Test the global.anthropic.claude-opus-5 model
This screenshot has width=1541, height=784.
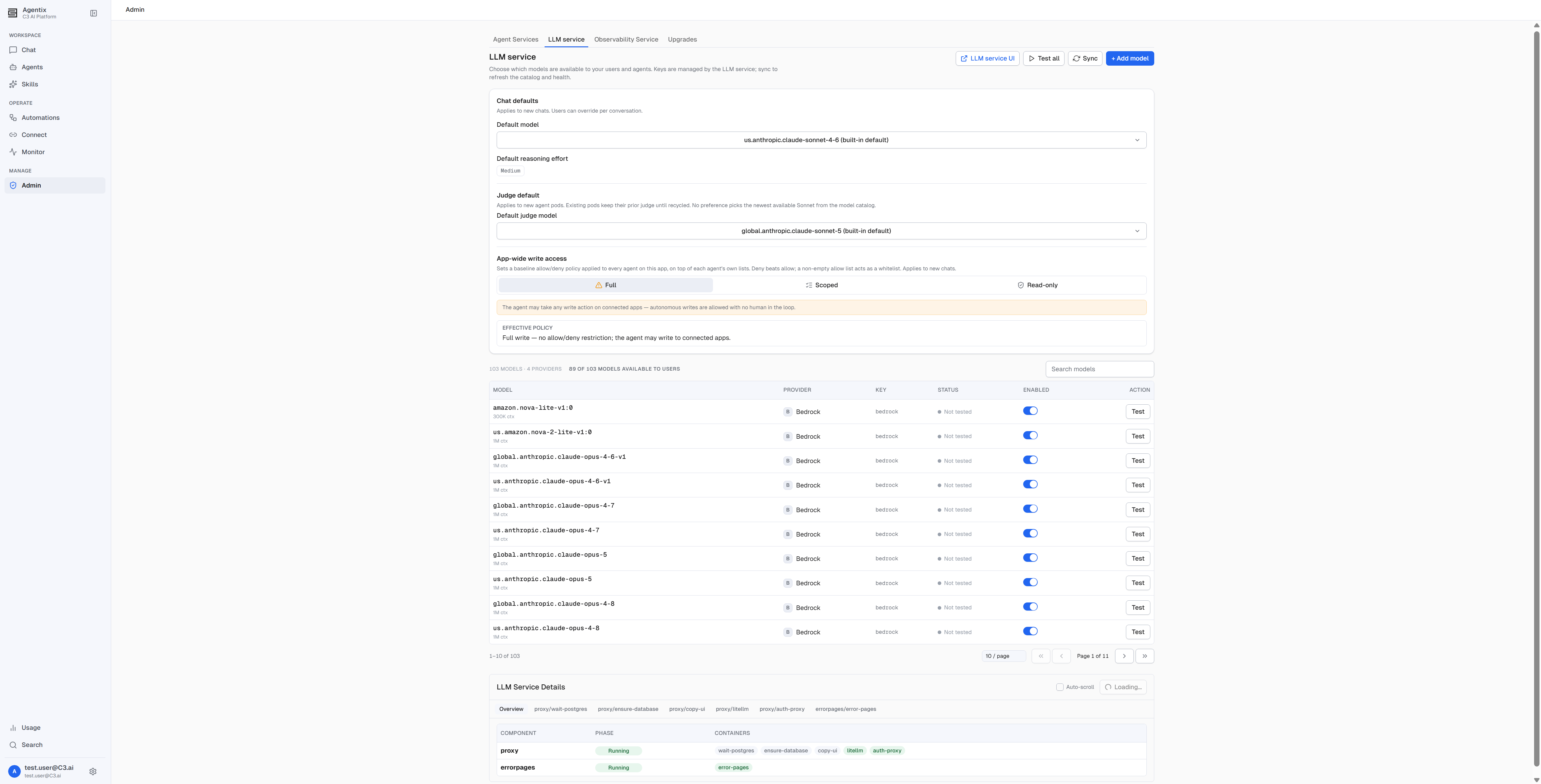(x=1137, y=558)
